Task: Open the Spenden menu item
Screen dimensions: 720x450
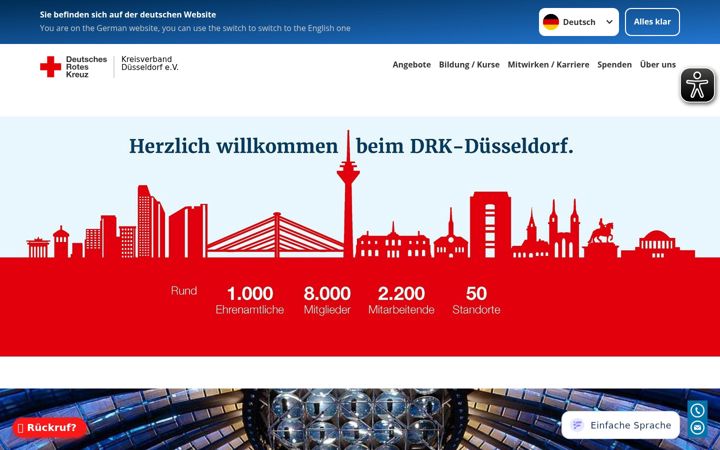Action: 614,65
